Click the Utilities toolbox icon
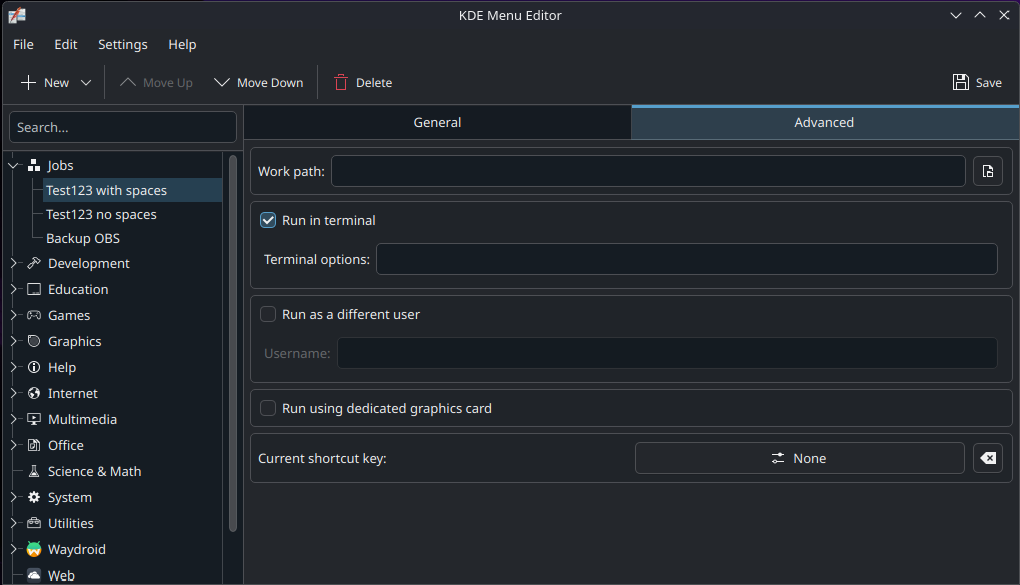This screenshot has height=585, width=1020. (x=34, y=523)
